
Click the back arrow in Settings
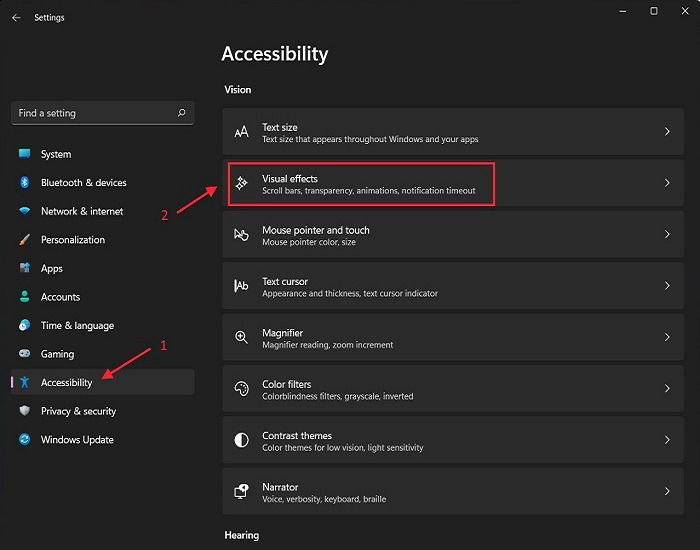[17, 17]
